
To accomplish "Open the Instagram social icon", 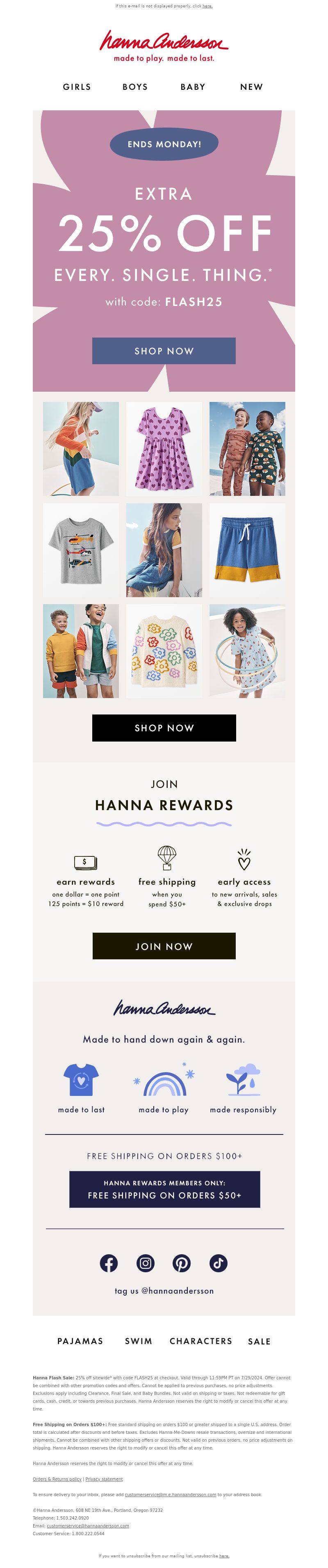I will click(x=146, y=1263).
